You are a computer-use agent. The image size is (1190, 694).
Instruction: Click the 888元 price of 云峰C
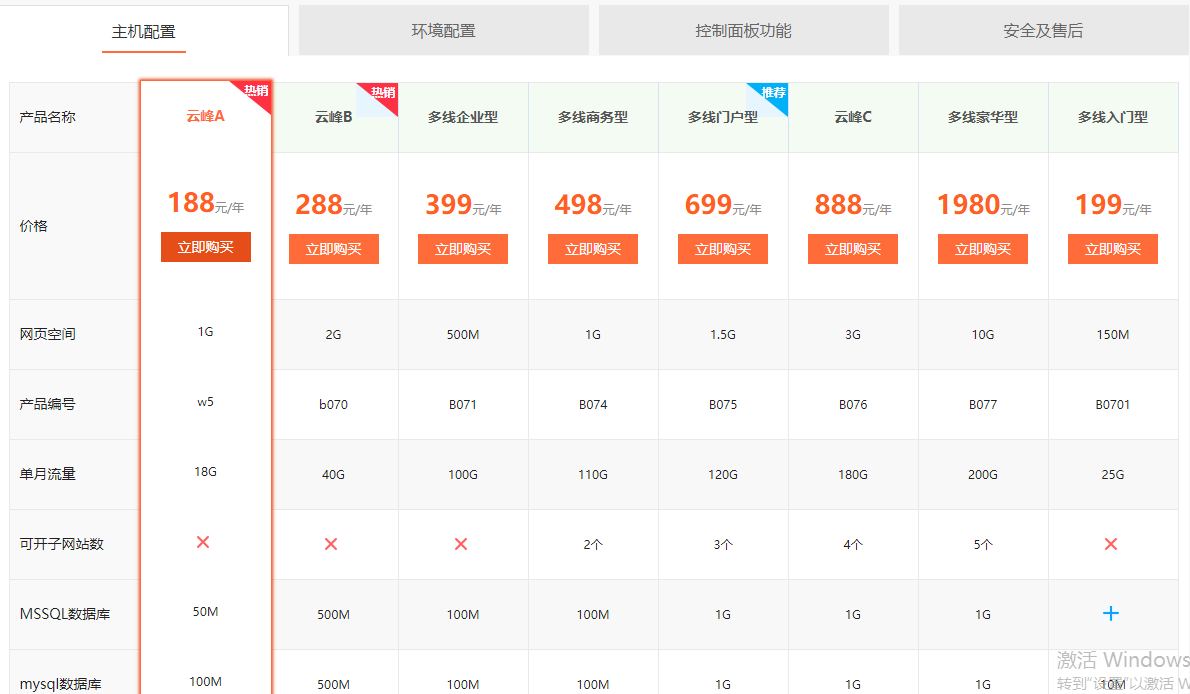tap(838, 205)
